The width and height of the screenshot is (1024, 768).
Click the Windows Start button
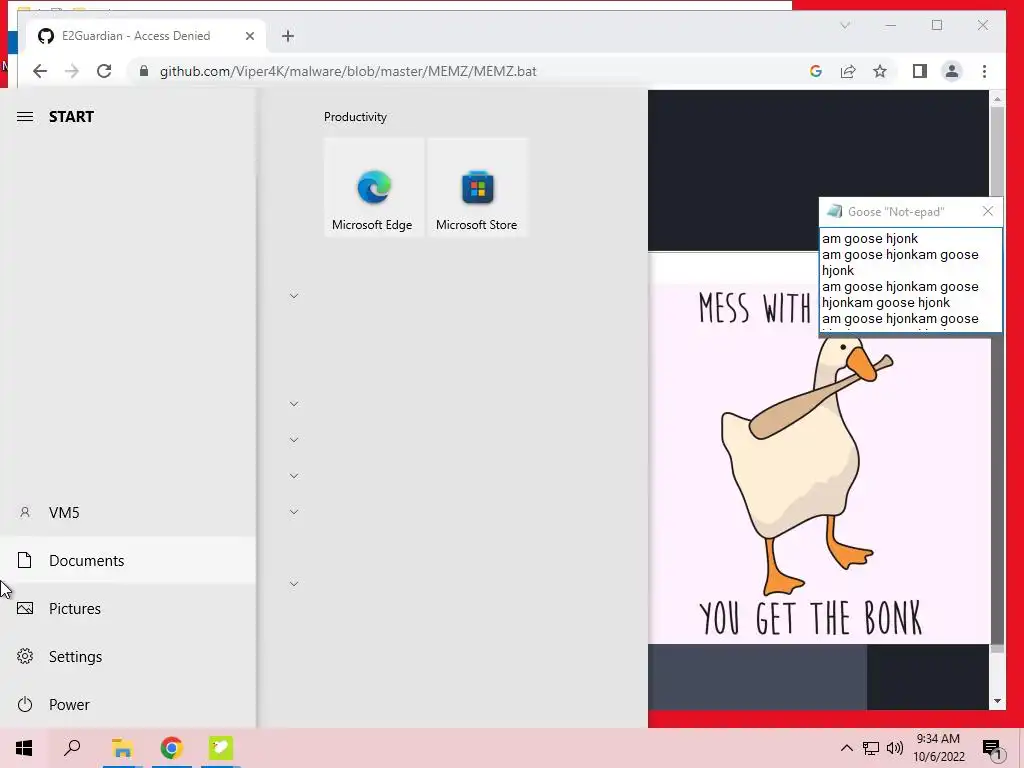(x=24, y=748)
